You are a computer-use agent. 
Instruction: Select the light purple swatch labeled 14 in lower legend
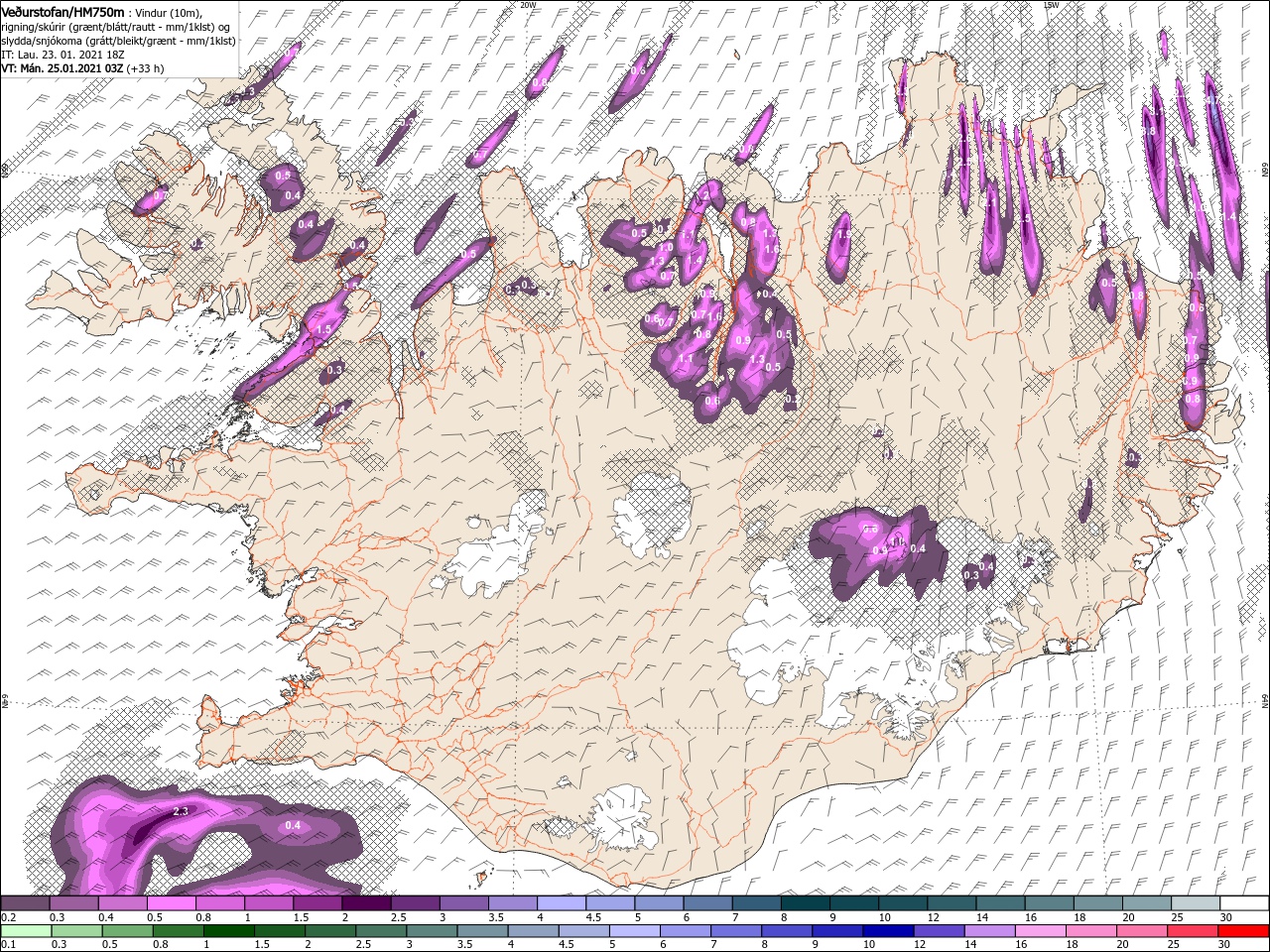989,930
